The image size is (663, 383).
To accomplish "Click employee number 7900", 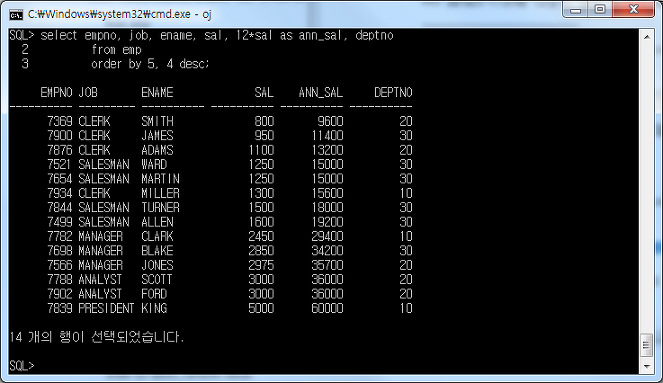I will [60, 136].
